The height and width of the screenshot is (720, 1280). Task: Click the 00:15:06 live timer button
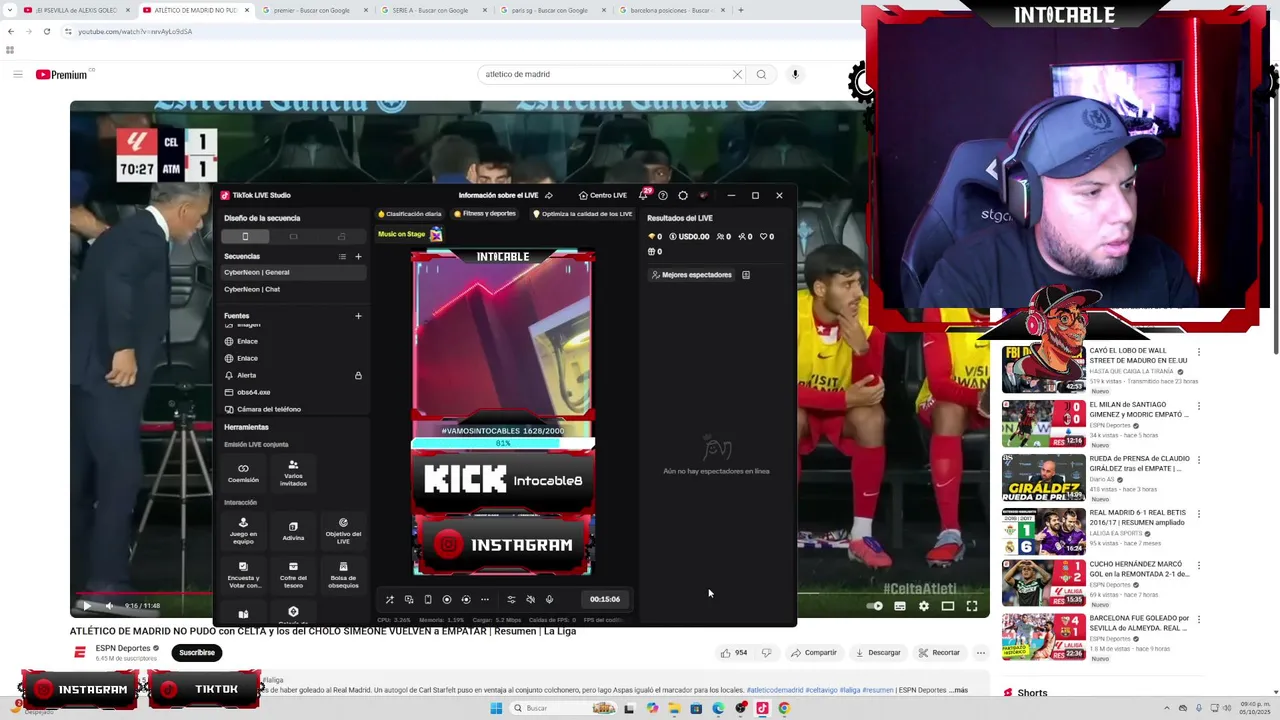point(604,599)
